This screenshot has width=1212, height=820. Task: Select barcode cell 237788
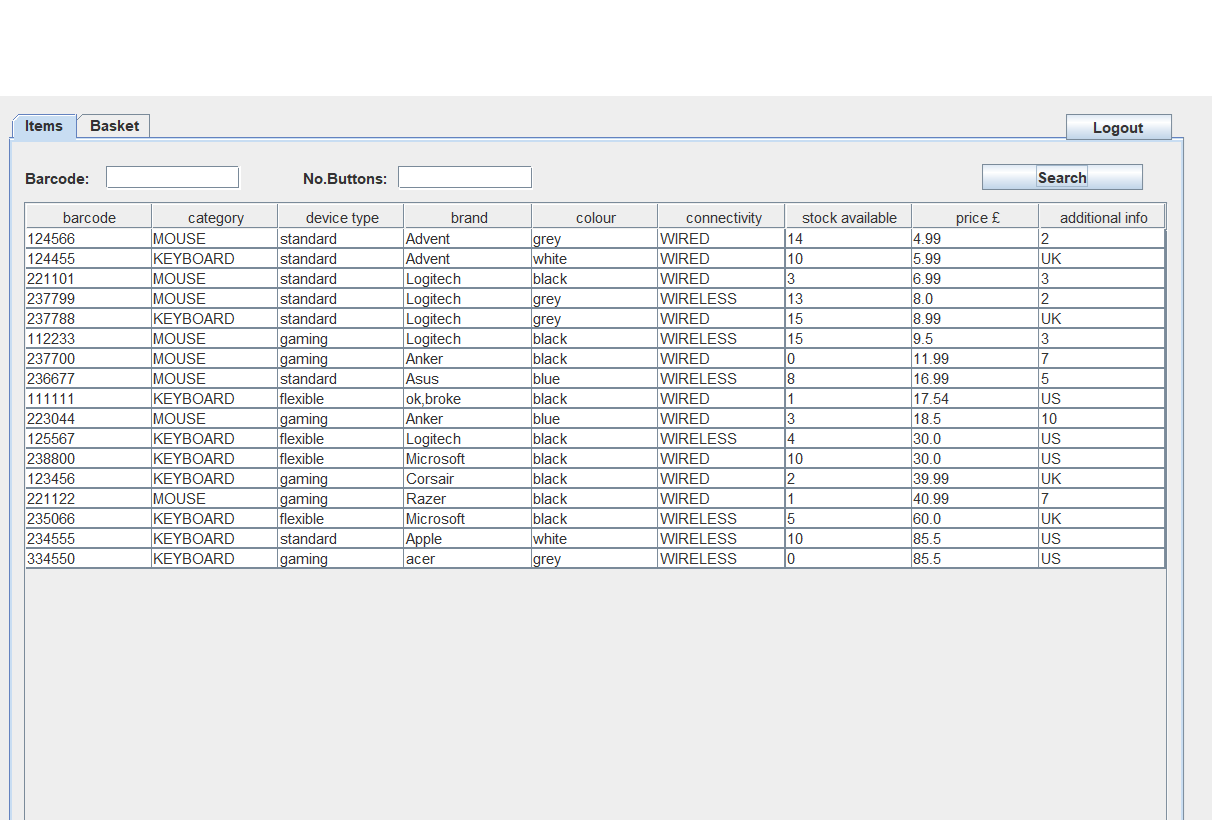pyautogui.click(x=88, y=319)
